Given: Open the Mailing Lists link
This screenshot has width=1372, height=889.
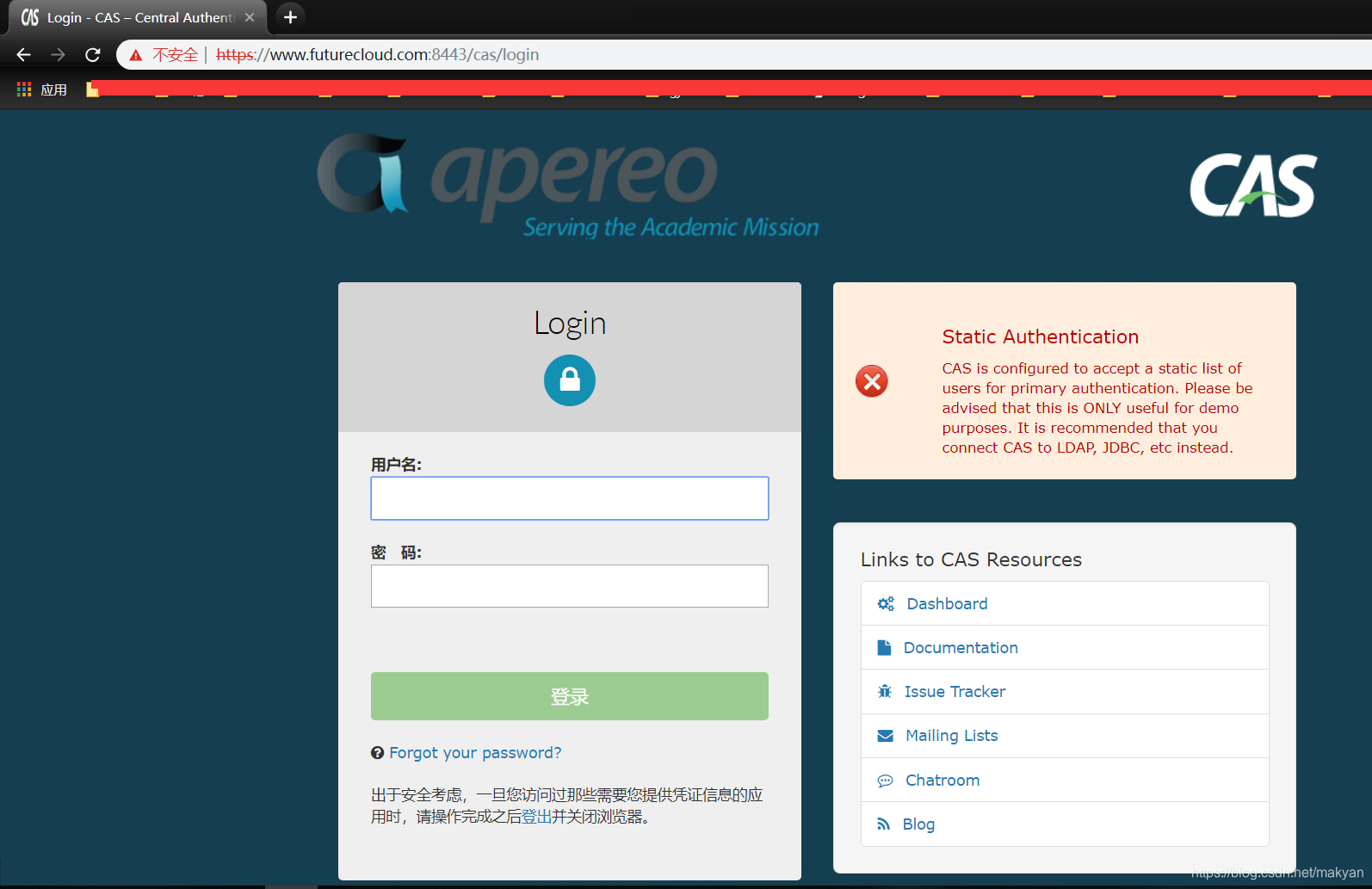Looking at the screenshot, I should click(x=952, y=736).
